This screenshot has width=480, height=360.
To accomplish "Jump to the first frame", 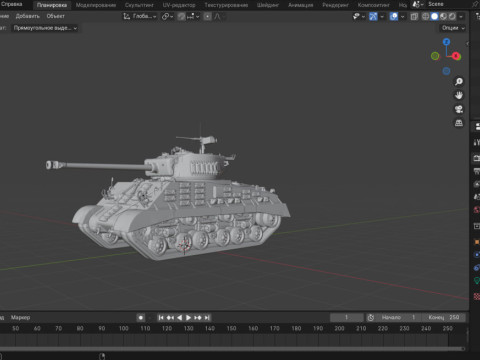I will coord(161,318).
